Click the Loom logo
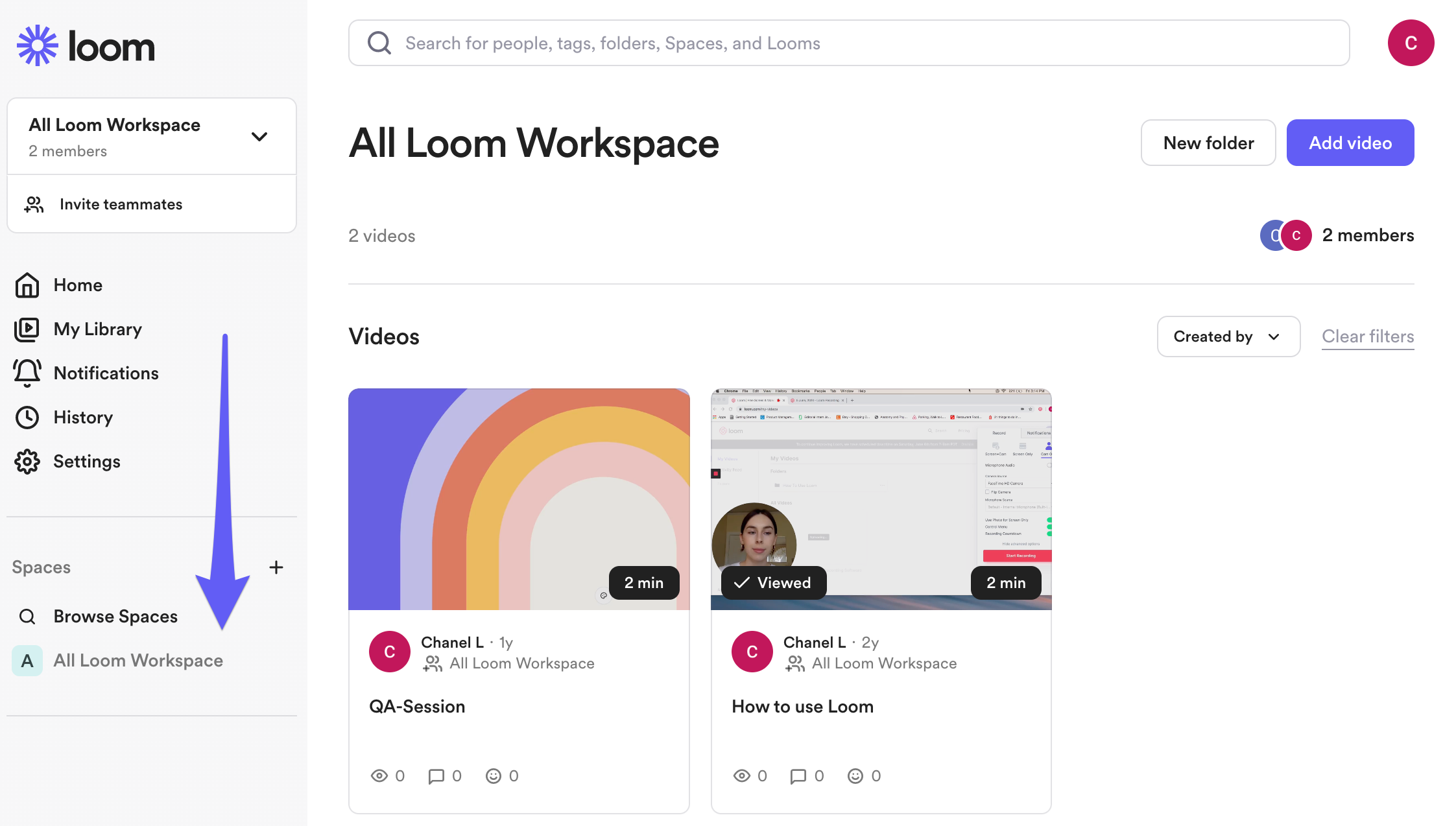 click(x=86, y=45)
